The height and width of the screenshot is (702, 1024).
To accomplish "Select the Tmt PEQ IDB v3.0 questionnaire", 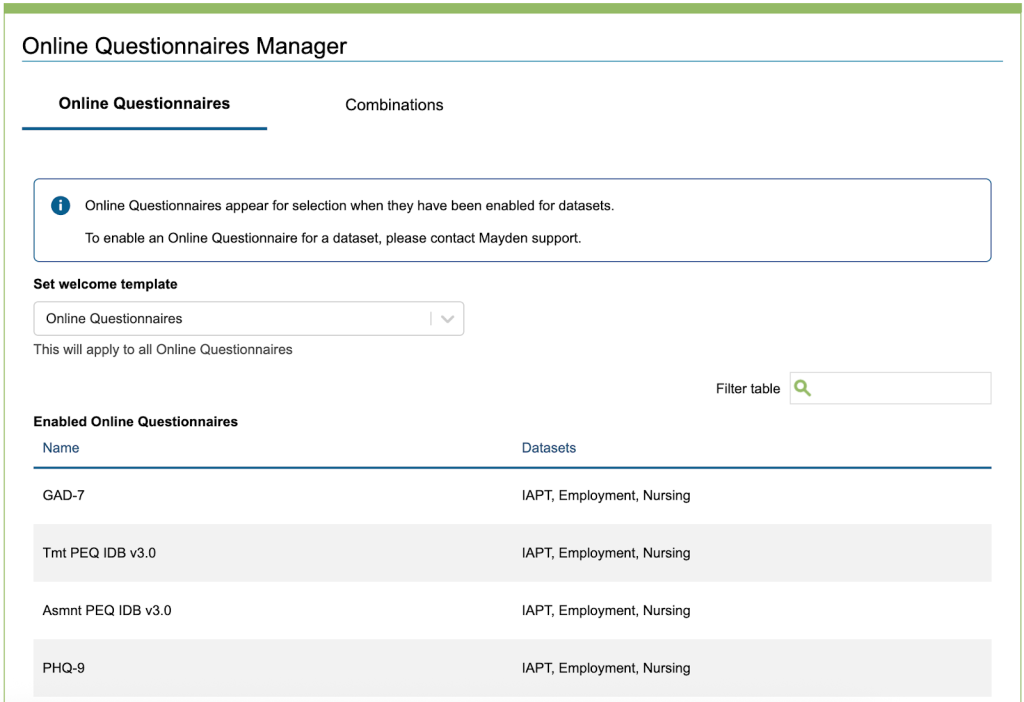I will (99, 553).
